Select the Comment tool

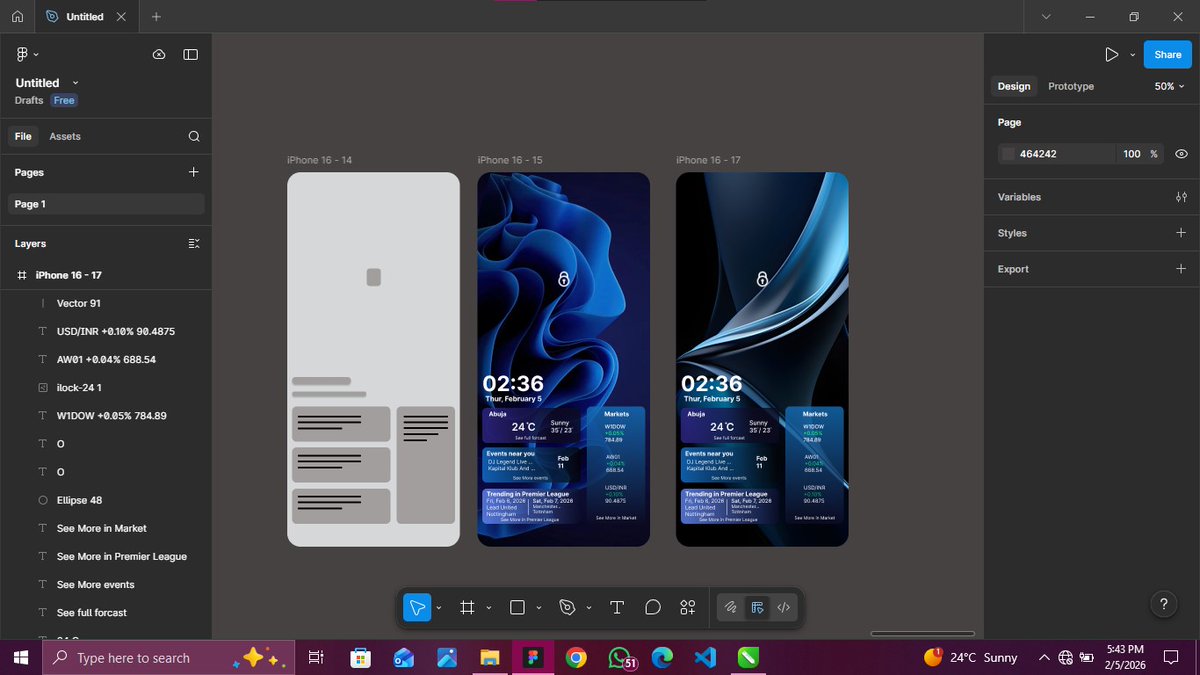point(652,607)
